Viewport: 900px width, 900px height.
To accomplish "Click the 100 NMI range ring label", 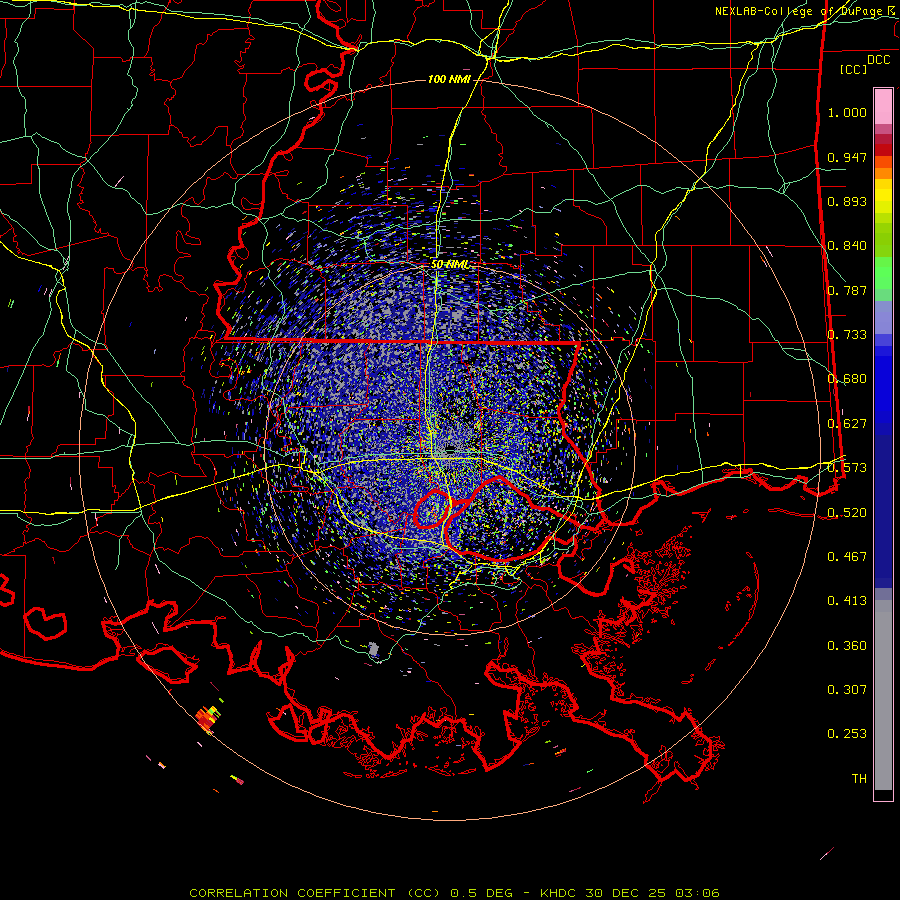I will [449, 79].
